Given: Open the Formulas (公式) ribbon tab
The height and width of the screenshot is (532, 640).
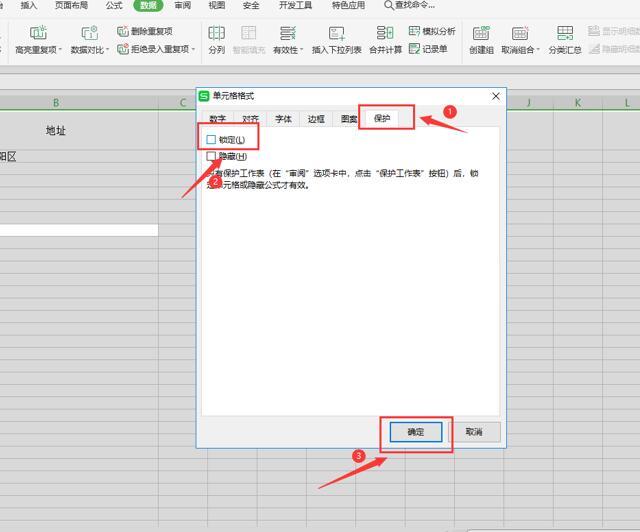Looking at the screenshot, I should (114, 5).
